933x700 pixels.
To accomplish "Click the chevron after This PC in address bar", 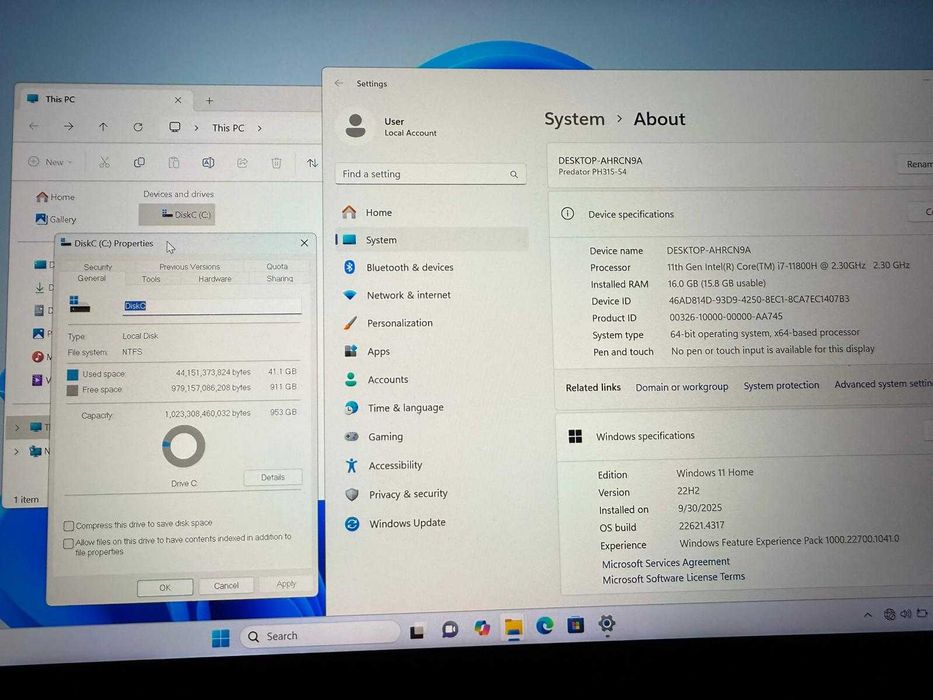I will pyautogui.click(x=259, y=128).
